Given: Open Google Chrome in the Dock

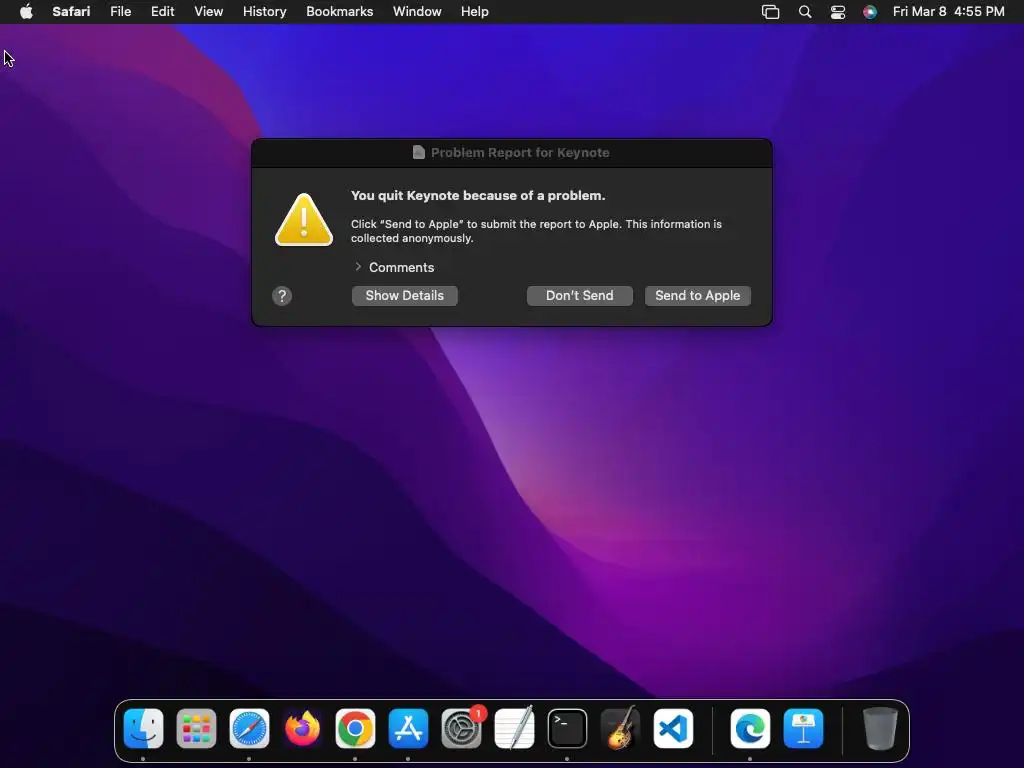Looking at the screenshot, I should 355,728.
